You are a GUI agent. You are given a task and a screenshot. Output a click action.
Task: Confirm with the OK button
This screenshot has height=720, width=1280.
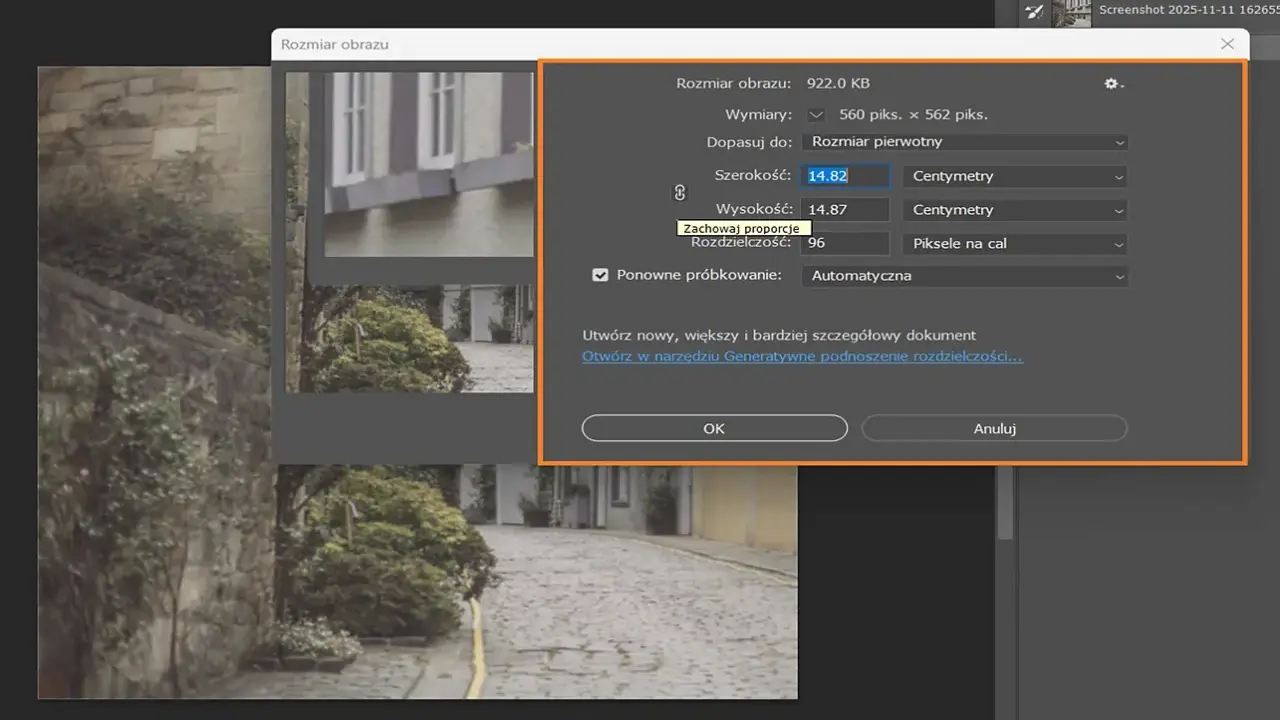[714, 428]
